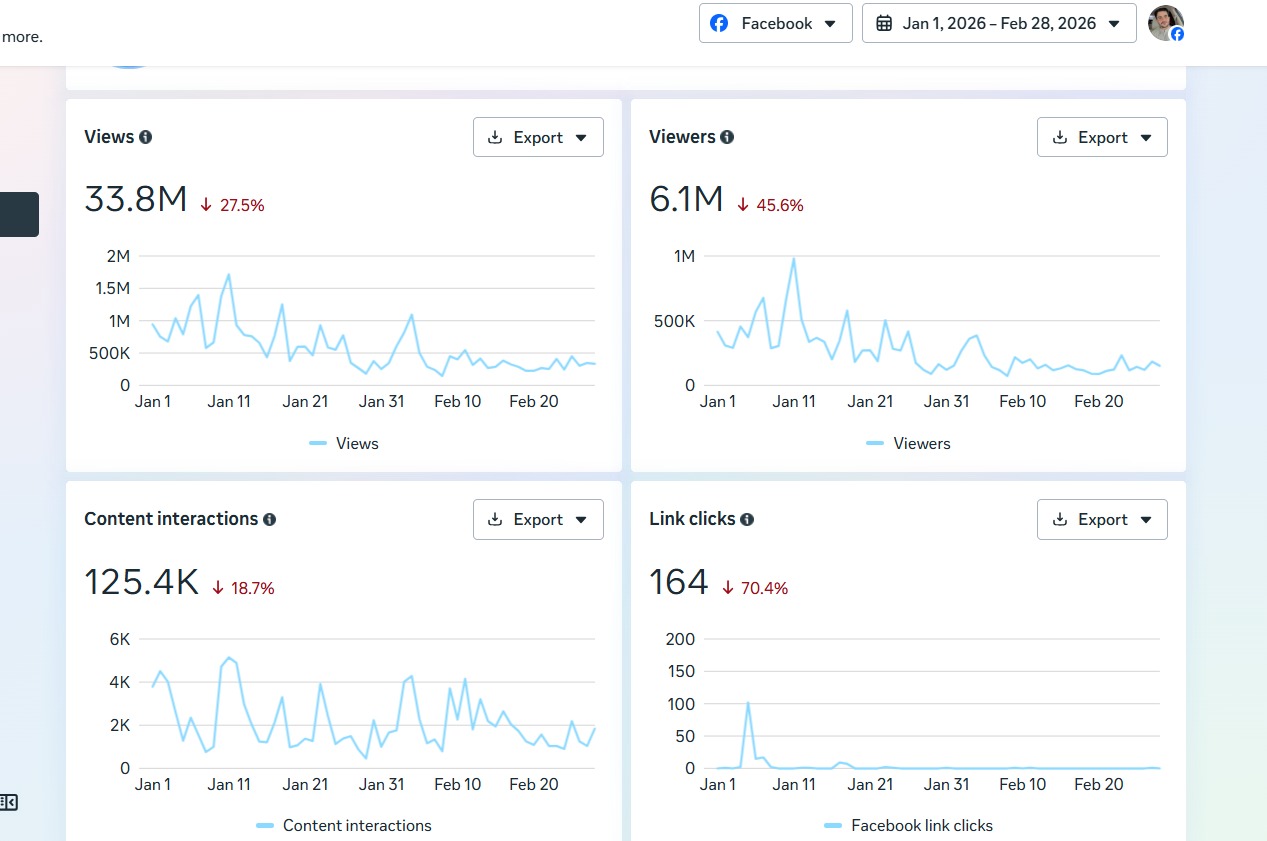Click the info icon next to Viewers
Viewport: 1267px width, 841px height.
coord(727,137)
